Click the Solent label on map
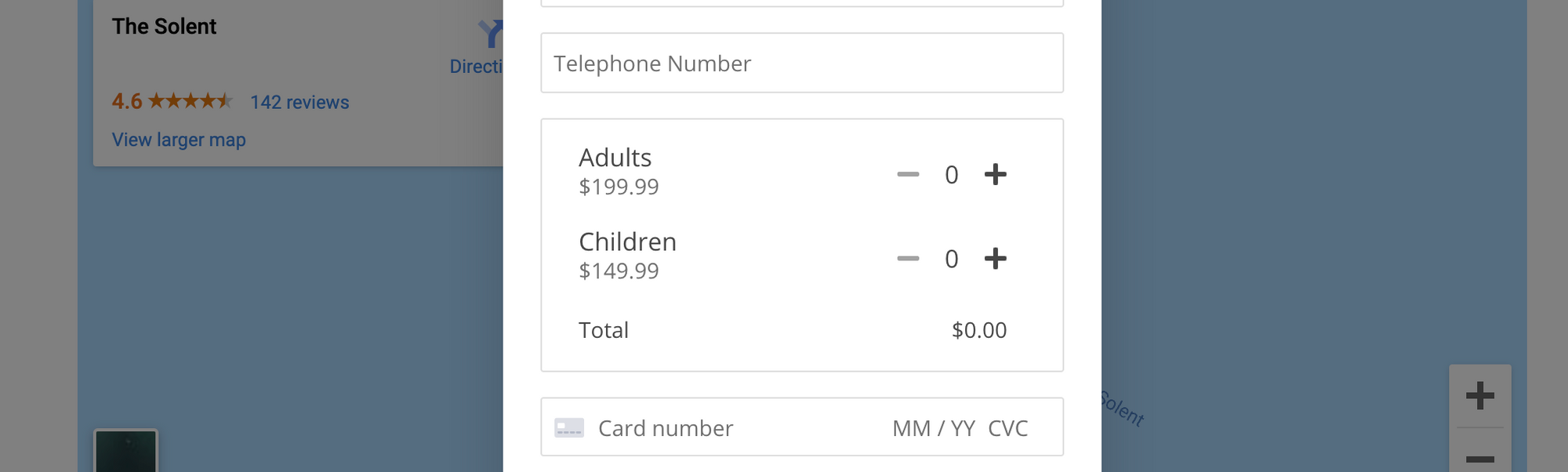 pos(1123,408)
